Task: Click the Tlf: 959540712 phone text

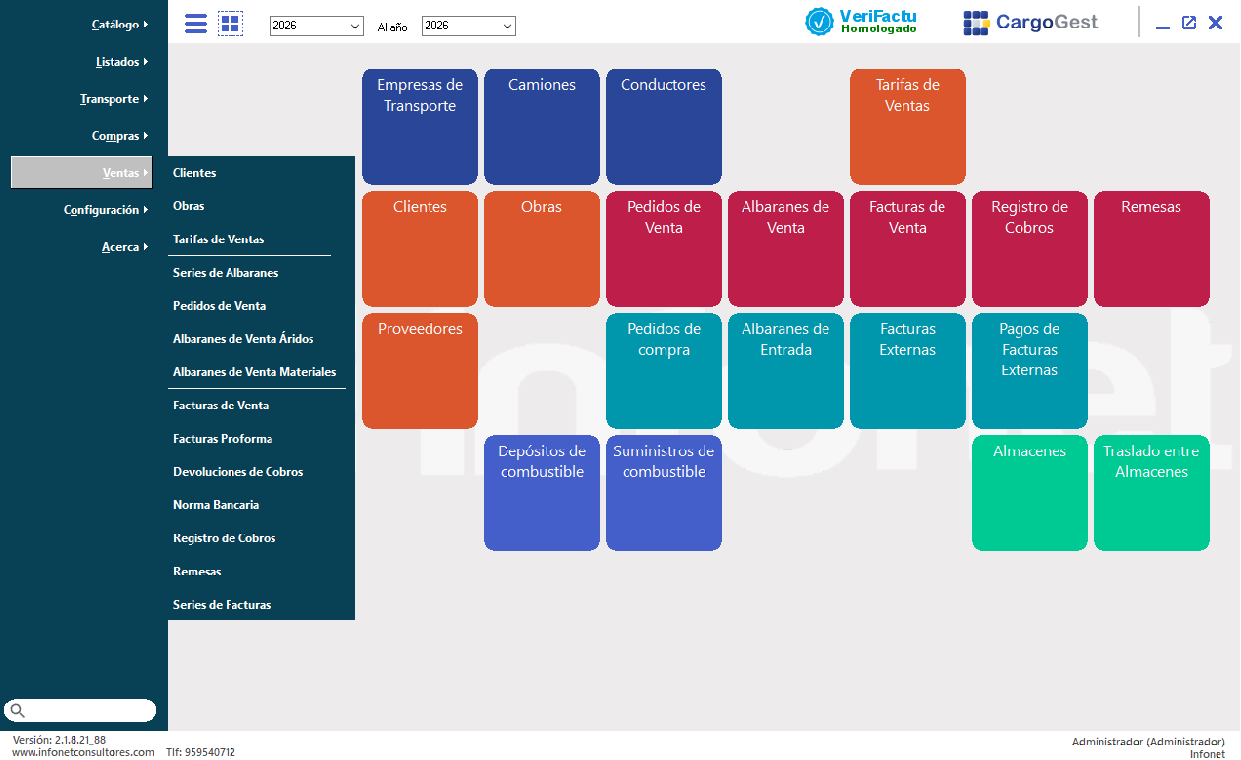Action: (200, 752)
